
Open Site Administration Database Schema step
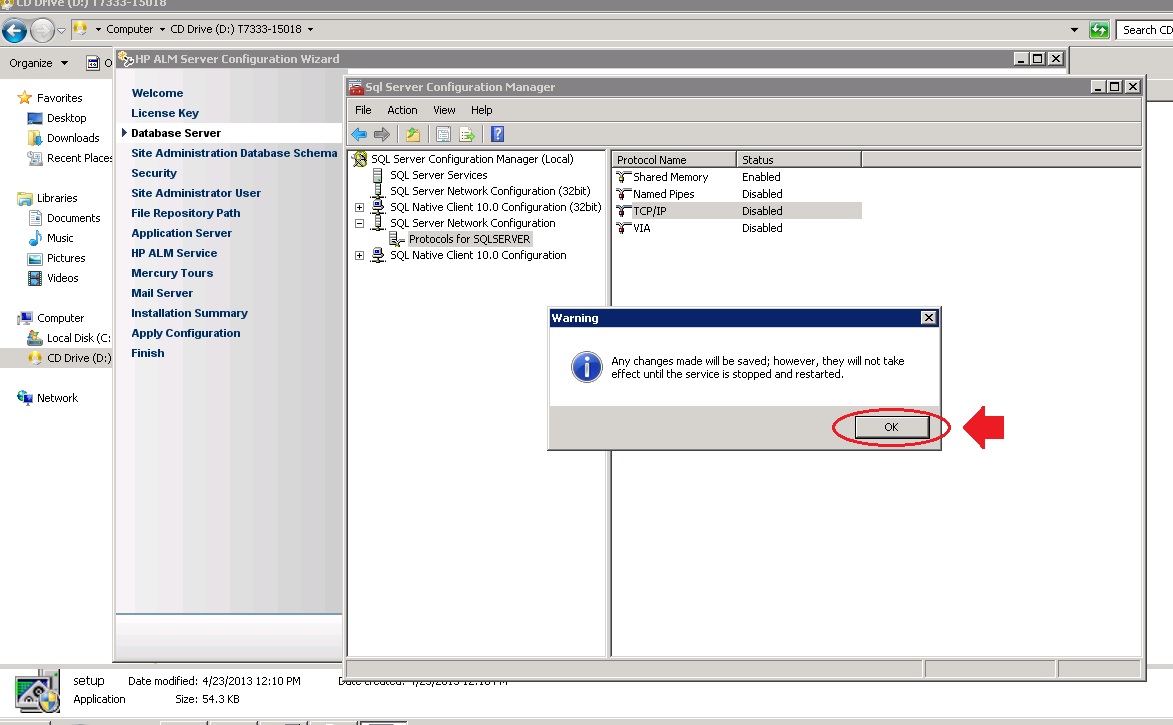[234, 153]
